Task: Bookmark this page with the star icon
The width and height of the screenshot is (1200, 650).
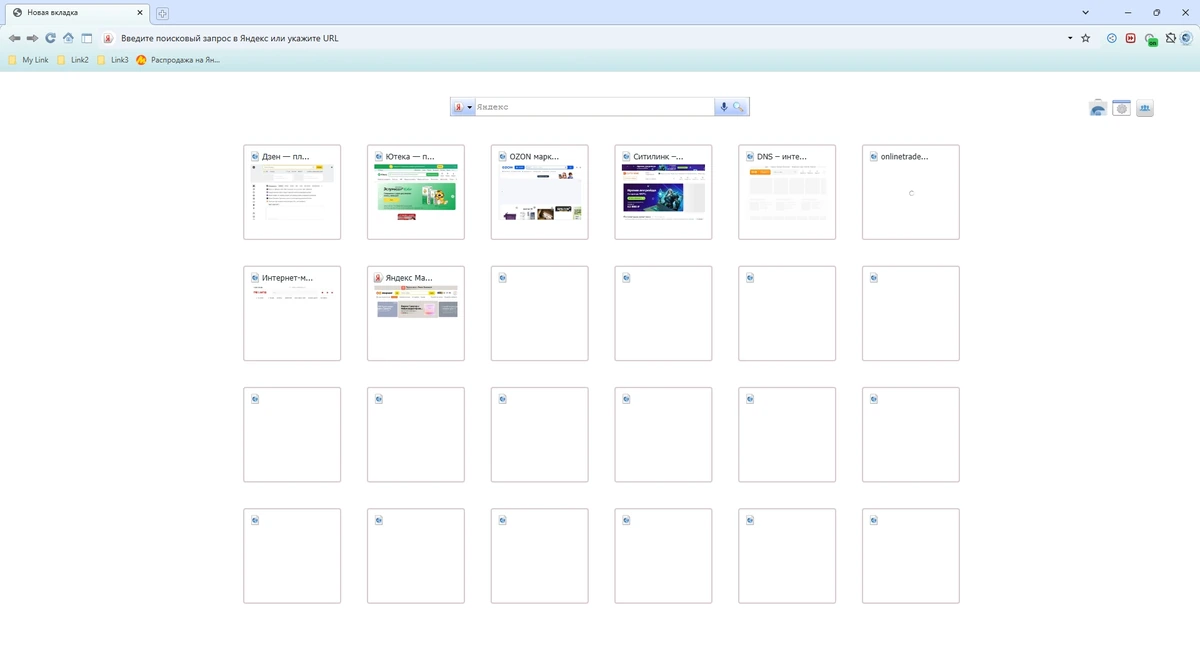Action: (x=1086, y=38)
